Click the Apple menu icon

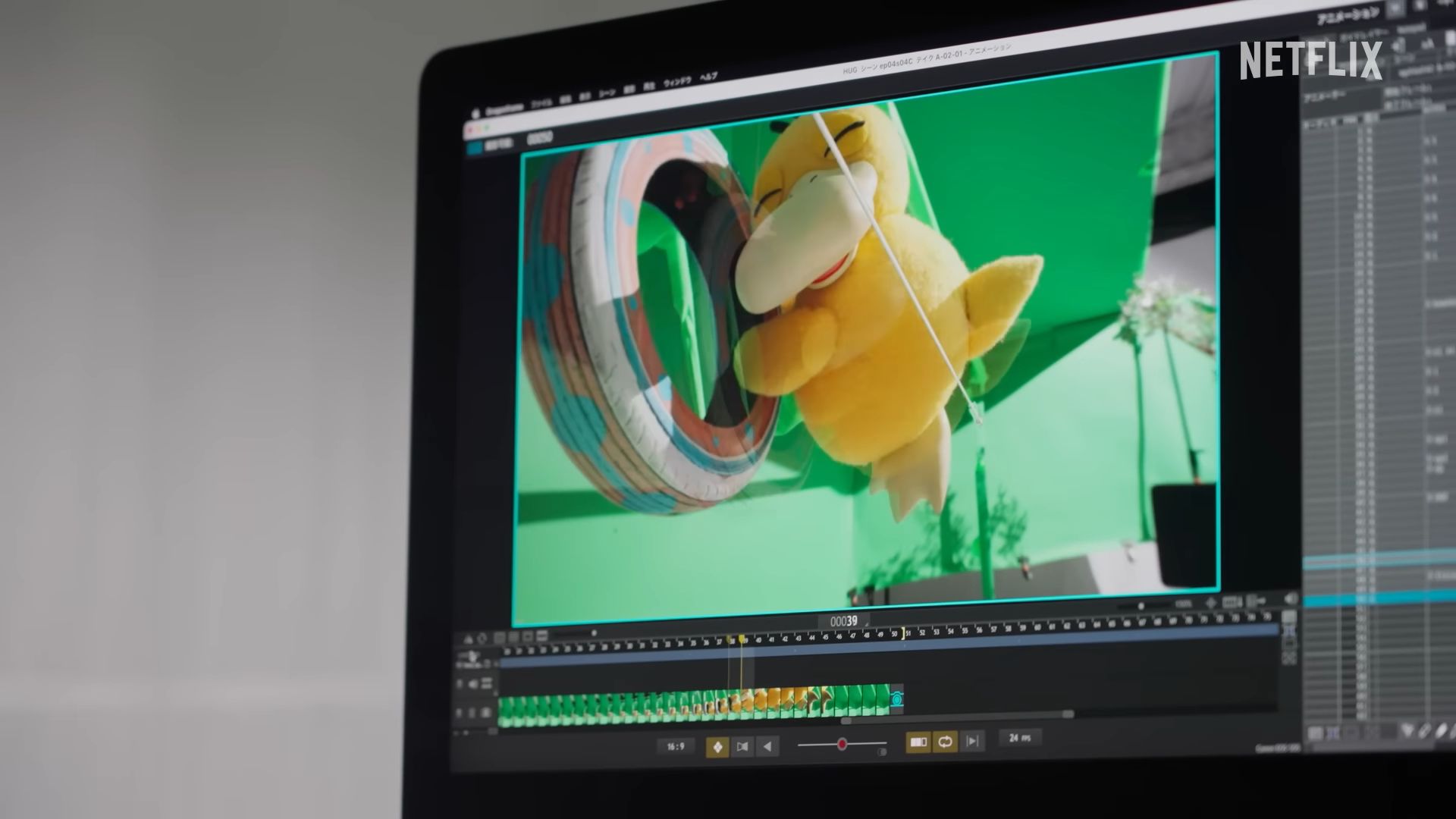[476, 112]
